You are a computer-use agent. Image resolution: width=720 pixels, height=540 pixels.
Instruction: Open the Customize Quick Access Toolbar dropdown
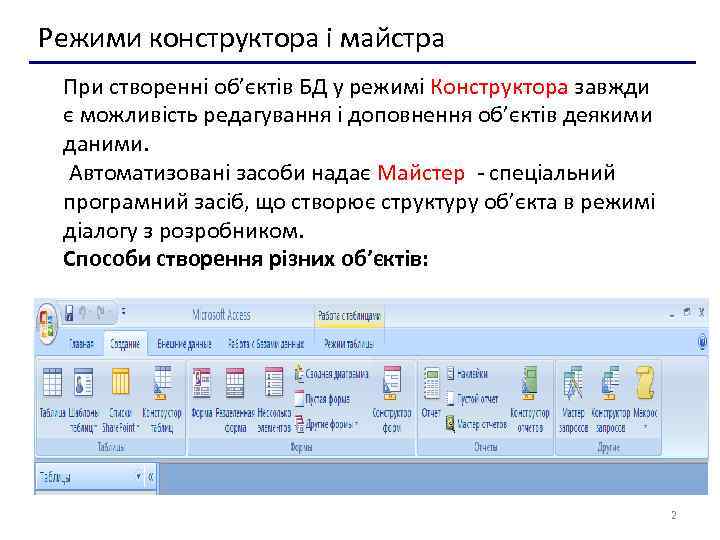pyautogui.click(x=124, y=313)
